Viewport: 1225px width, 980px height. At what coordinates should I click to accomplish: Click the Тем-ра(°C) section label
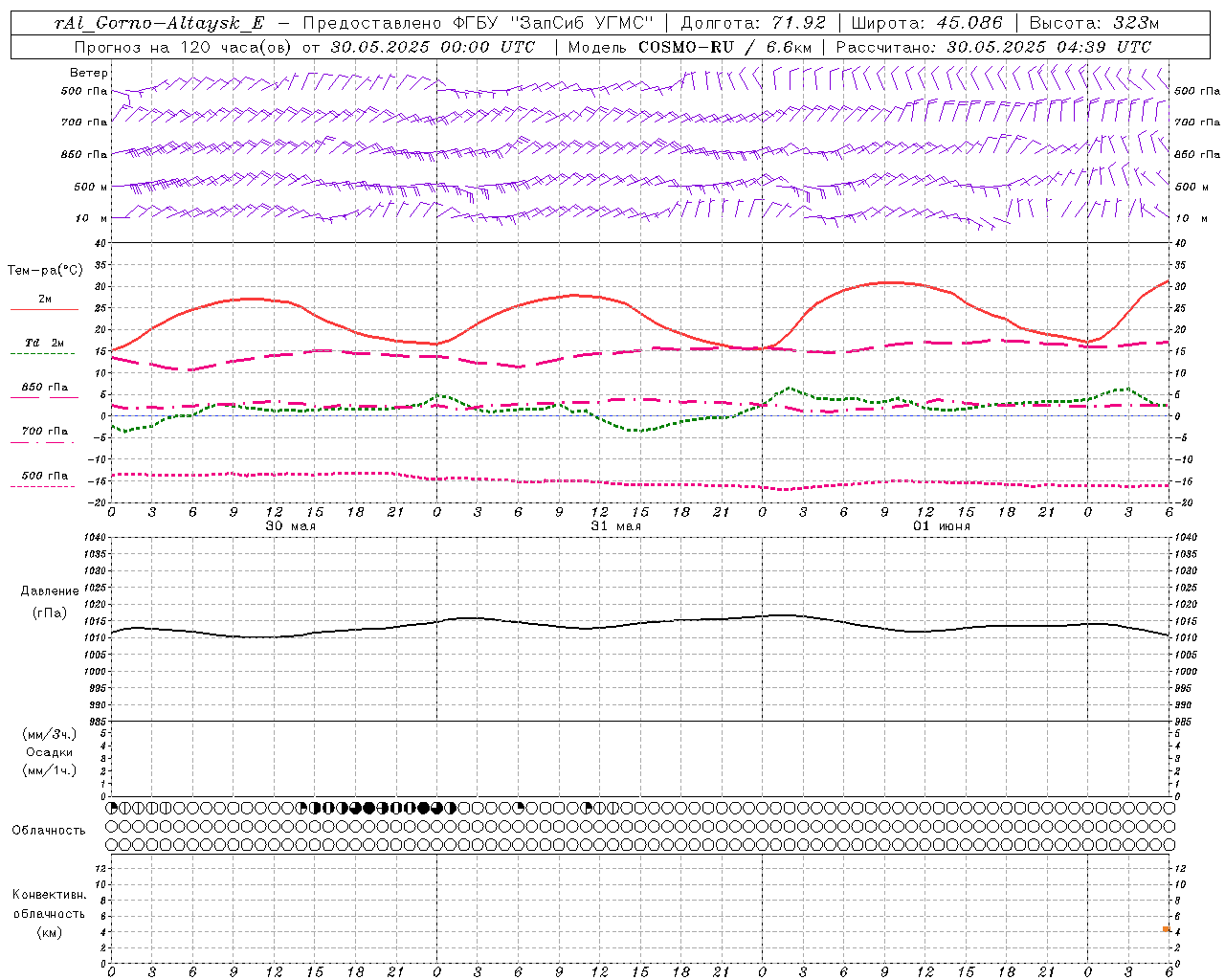tap(45, 271)
